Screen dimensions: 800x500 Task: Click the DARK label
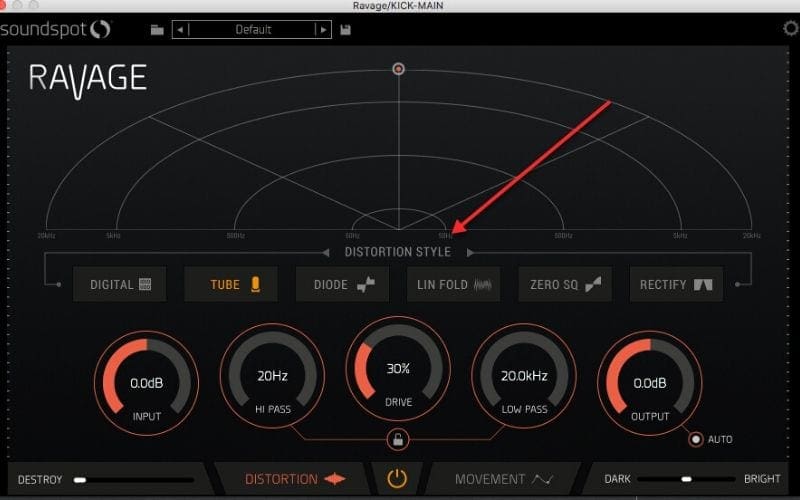617,479
